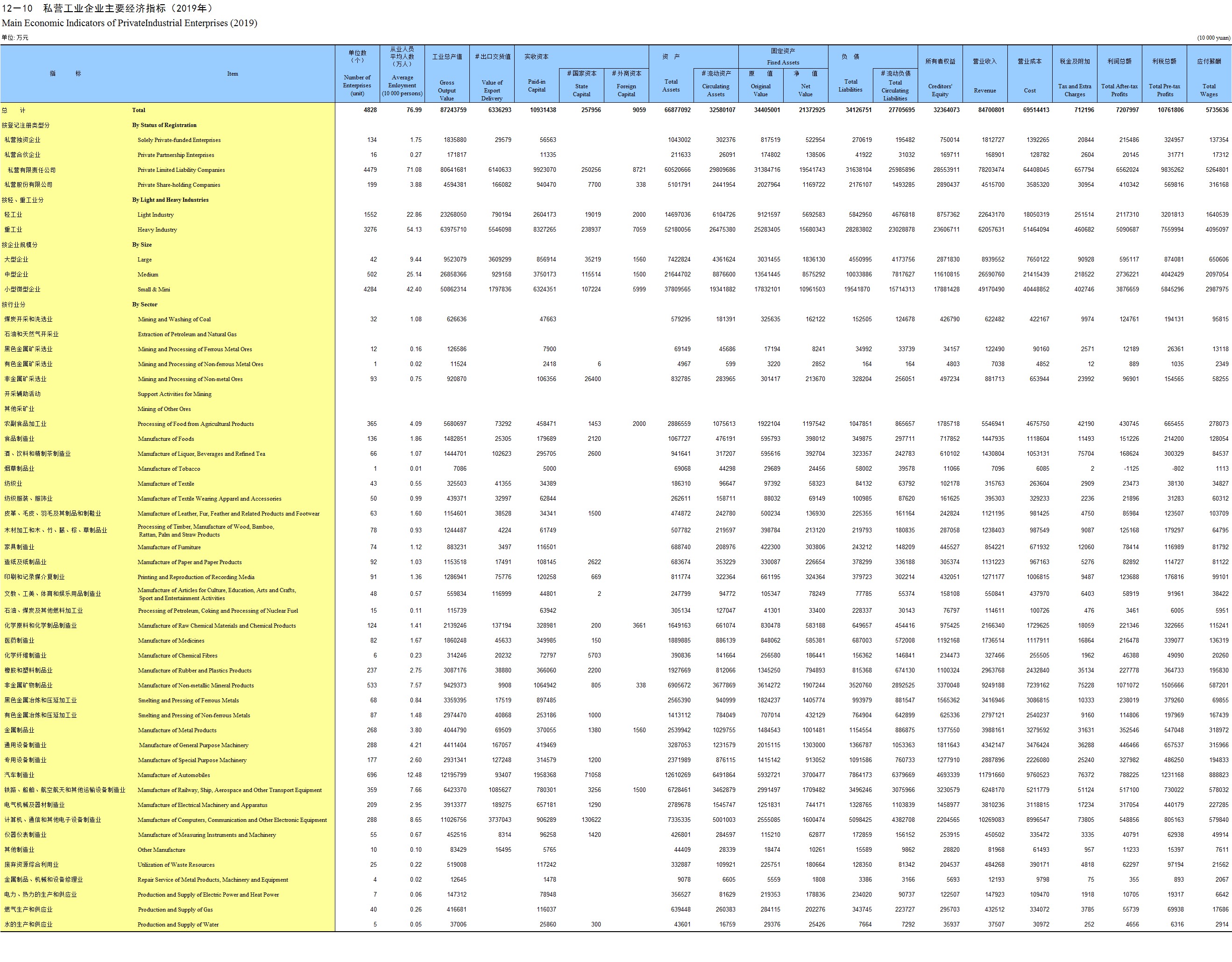Select the 'Manufacture of Medicines' row label
The height and width of the screenshot is (962, 1232).
pyautogui.click(x=171, y=641)
